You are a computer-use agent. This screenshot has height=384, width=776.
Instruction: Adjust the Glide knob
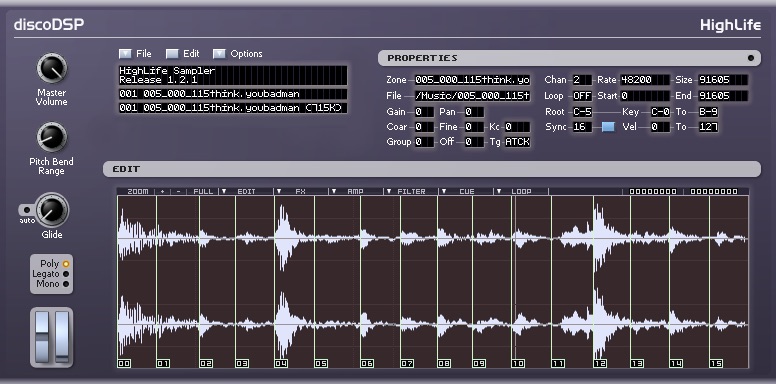[51, 210]
